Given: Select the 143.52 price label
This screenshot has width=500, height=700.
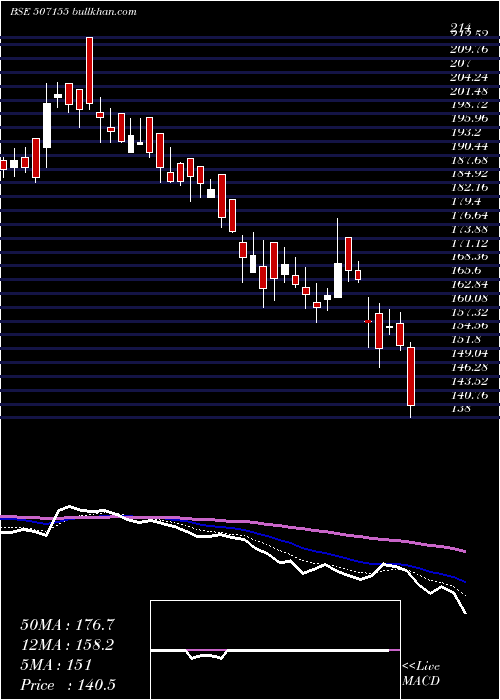Looking at the screenshot, I should click(468, 381).
